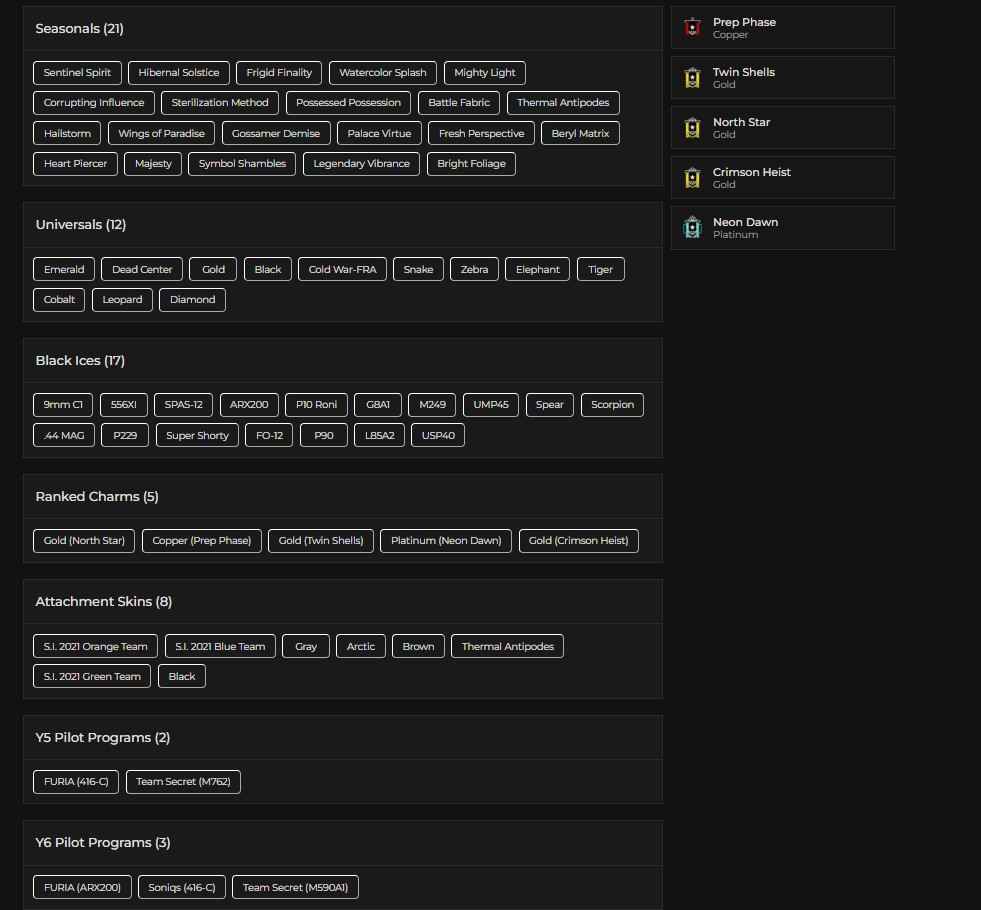Select Team Secret (M762) in Y5 Pilot Programs

(183, 782)
